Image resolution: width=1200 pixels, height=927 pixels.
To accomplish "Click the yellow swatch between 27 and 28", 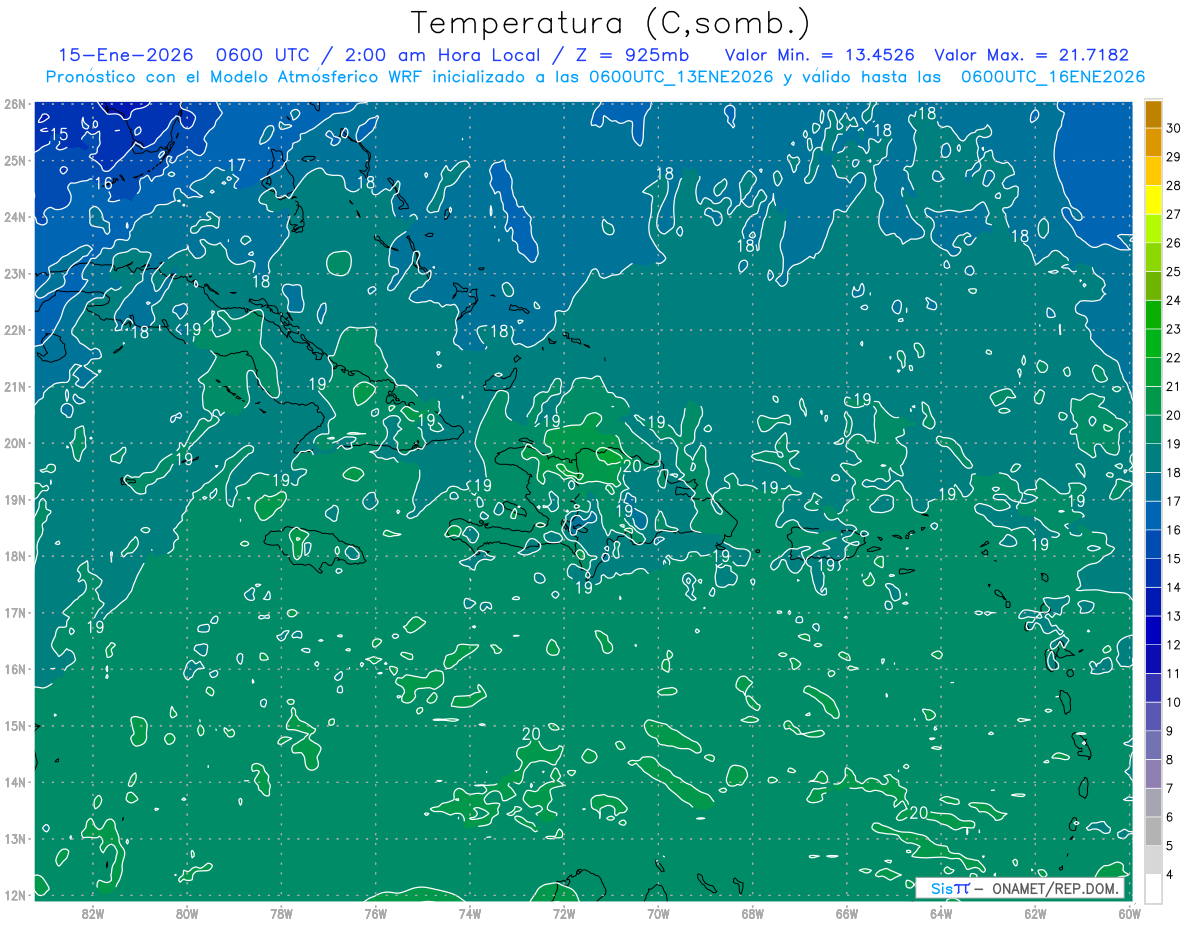I will tap(1154, 201).
